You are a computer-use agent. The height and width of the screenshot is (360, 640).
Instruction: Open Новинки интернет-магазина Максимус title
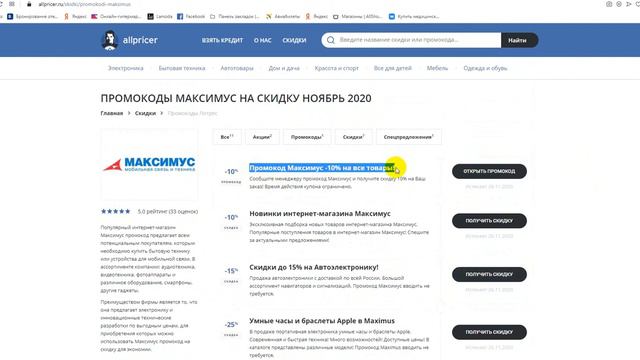(320, 213)
